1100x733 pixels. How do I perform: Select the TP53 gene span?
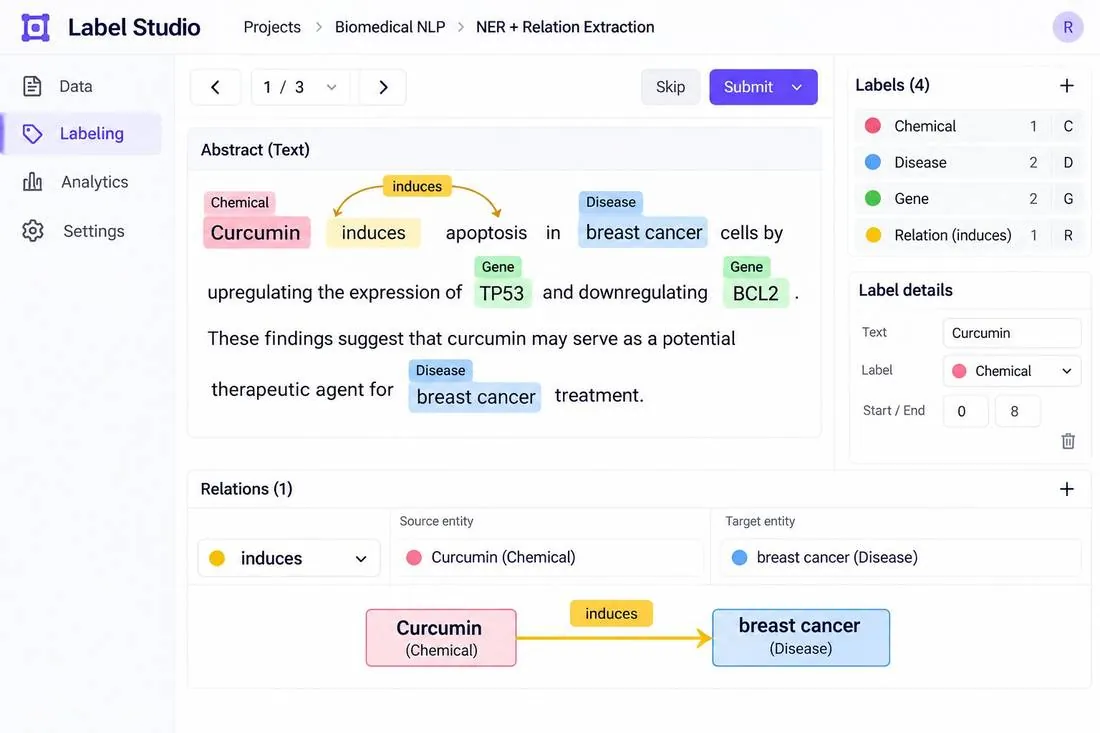click(502, 292)
